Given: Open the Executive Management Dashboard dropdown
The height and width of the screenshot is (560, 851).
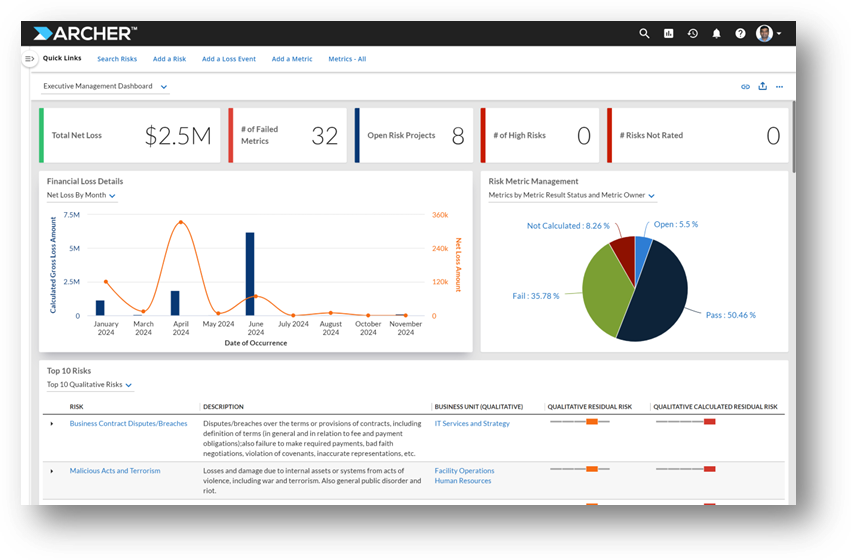Looking at the screenshot, I should click(105, 86).
